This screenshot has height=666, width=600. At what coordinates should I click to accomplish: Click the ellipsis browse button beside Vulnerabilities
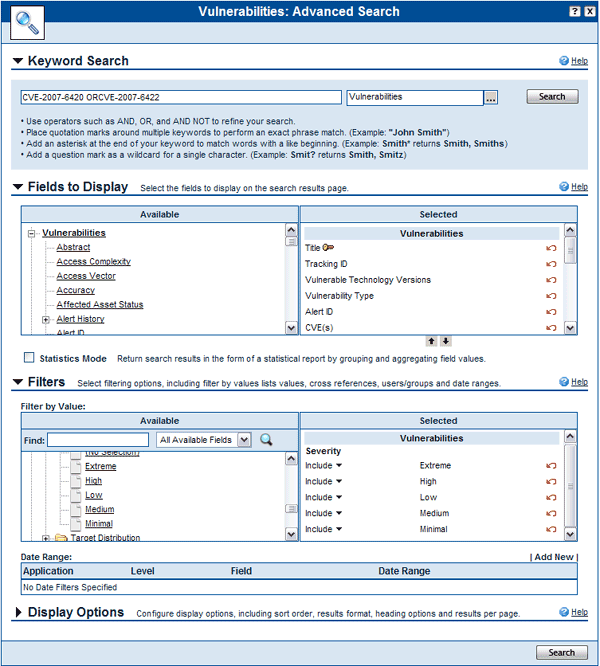[491, 98]
